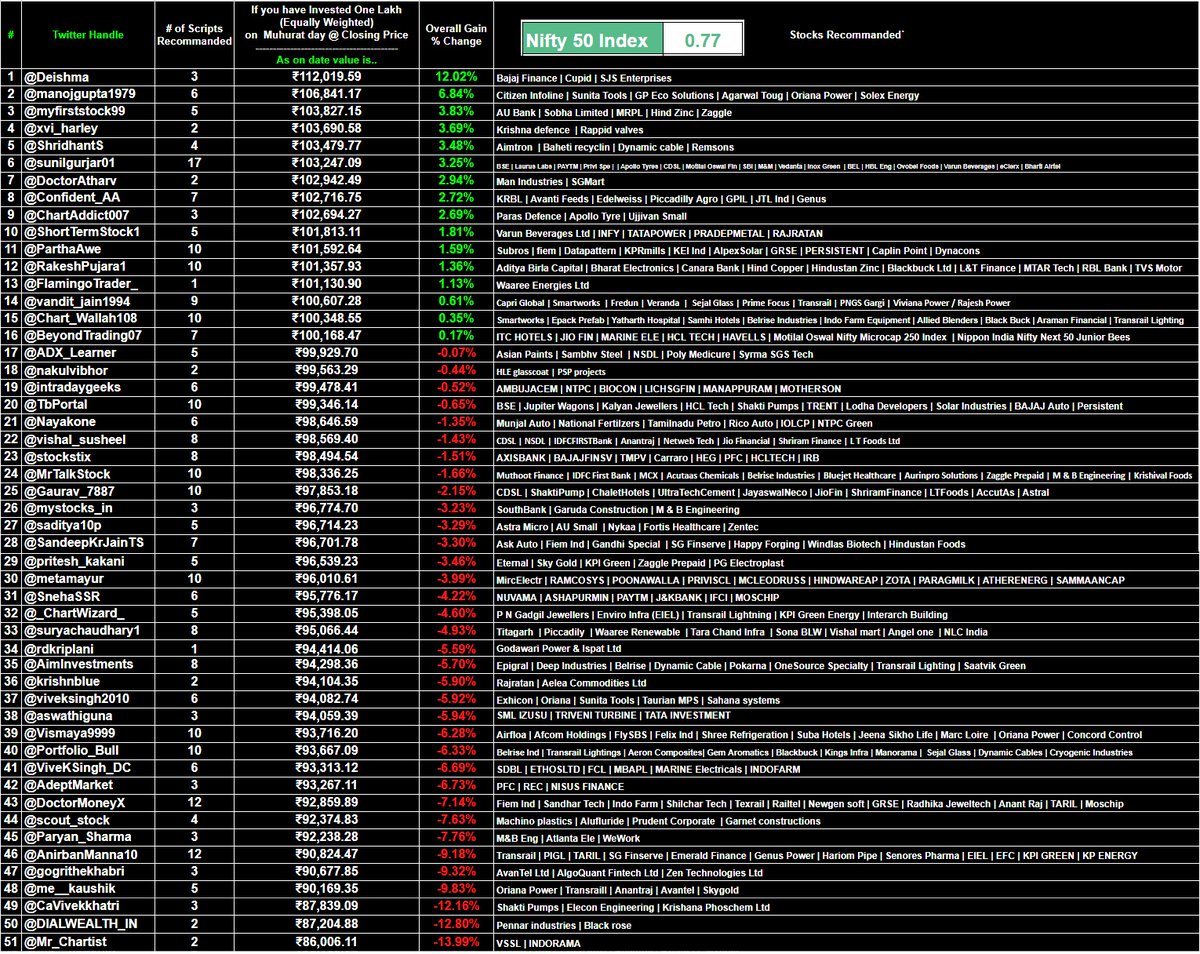The height and width of the screenshot is (954, 1200).
Task: Select the @Gaurav_7887 handle cell
Action: 88,490
